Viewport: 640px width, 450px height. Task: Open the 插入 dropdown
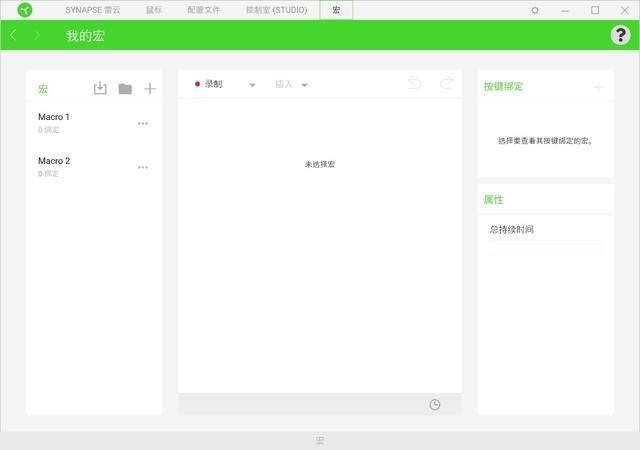coord(291,85)
